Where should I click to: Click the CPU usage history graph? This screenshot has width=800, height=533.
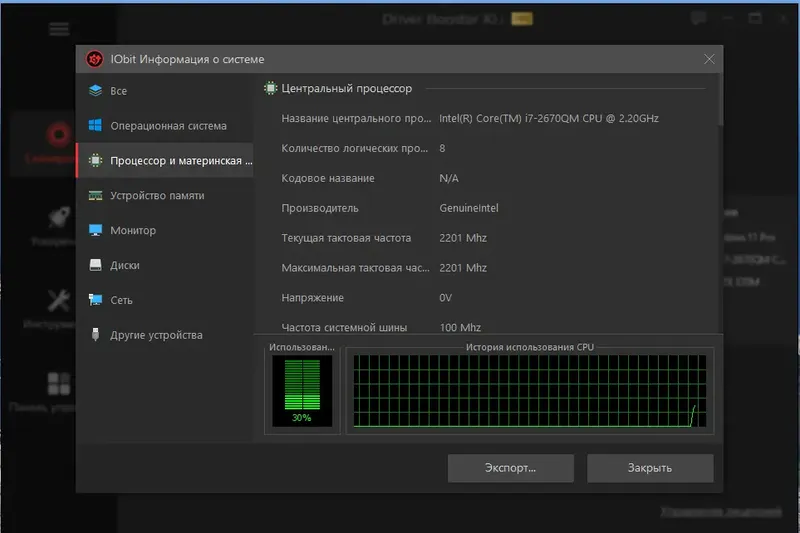[x=530, y=391]
